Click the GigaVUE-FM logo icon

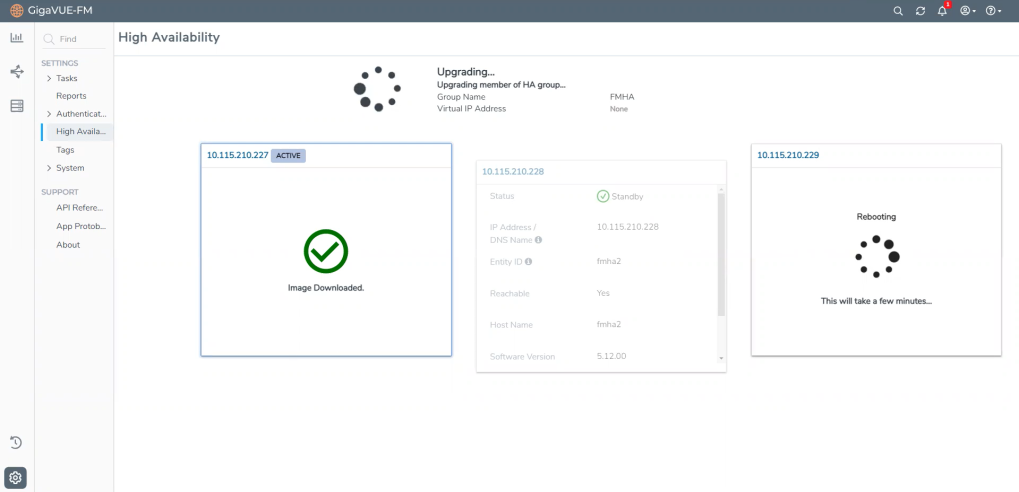click(17, 11)
